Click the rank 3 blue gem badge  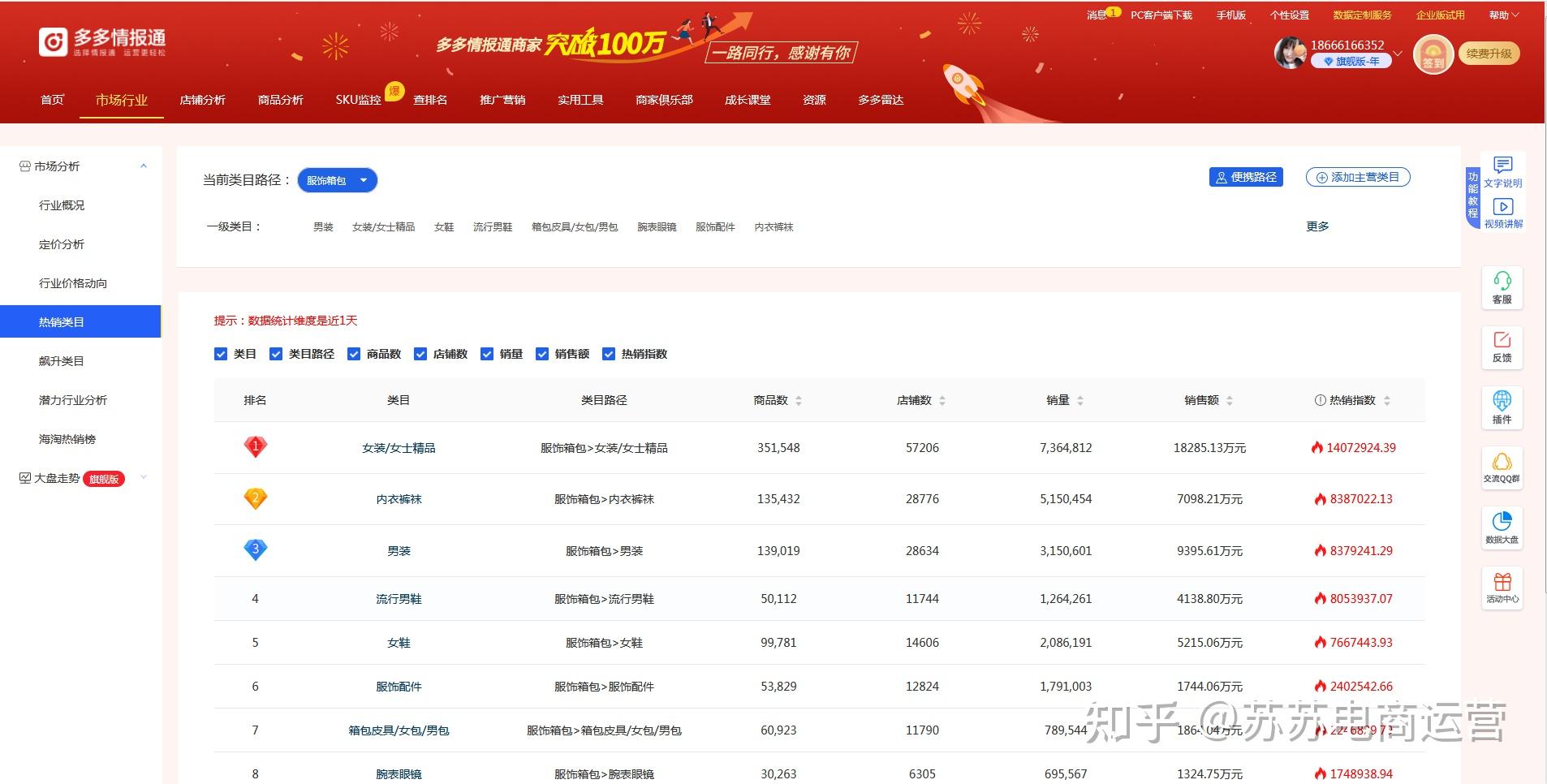point(256,550)
